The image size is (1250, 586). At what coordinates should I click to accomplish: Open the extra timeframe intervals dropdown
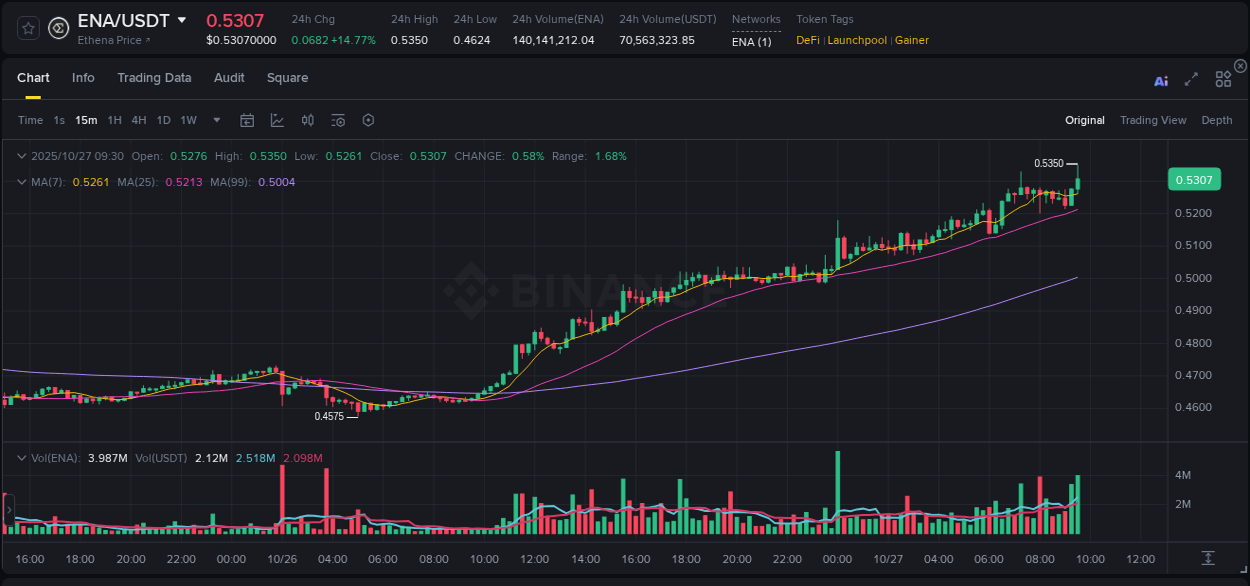point(215,119)
